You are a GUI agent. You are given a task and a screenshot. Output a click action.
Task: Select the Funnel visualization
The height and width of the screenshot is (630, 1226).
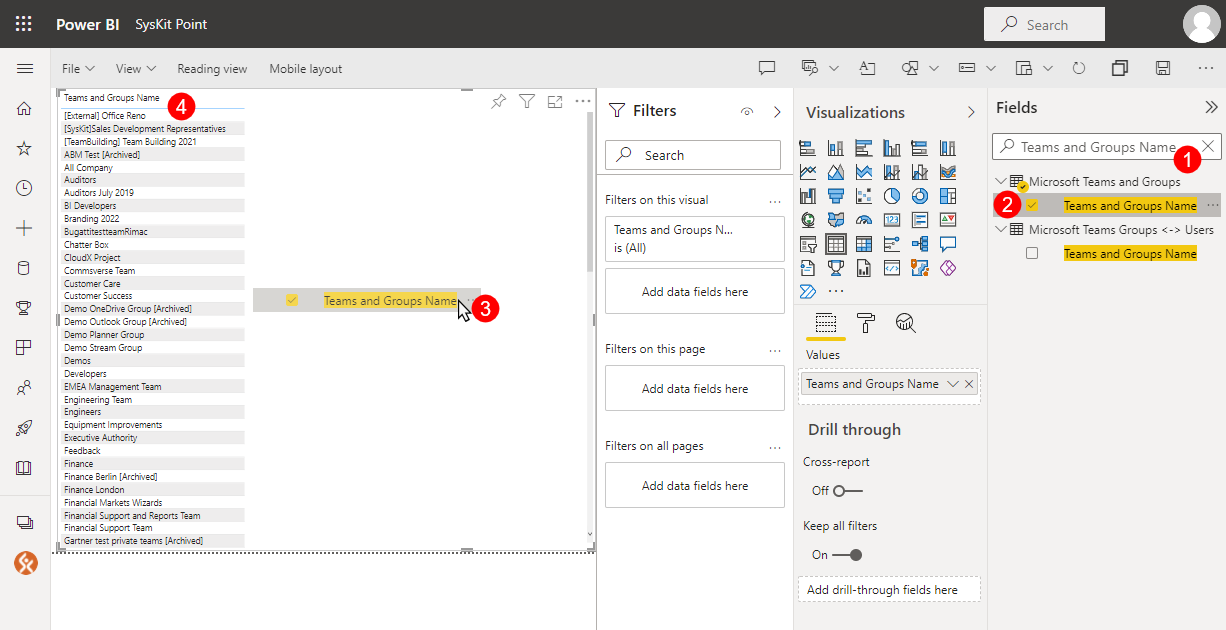click(x=836, y=196)
